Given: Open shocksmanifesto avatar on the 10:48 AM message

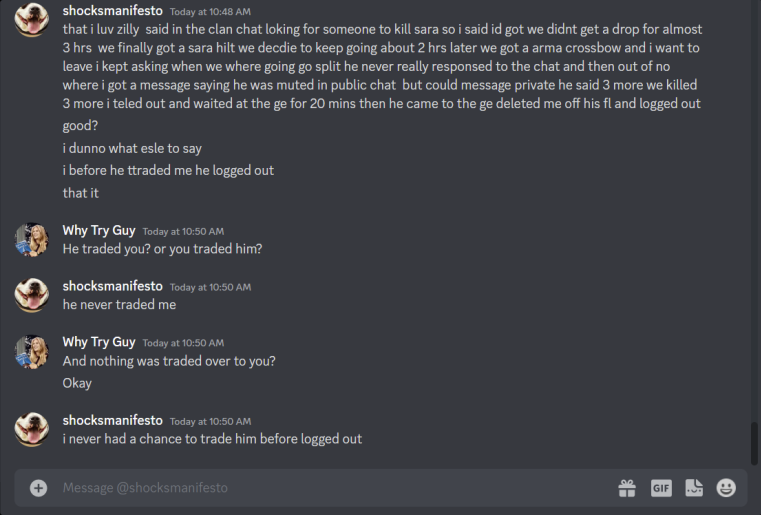Looking at the screenshot, I should click(32, 19).
